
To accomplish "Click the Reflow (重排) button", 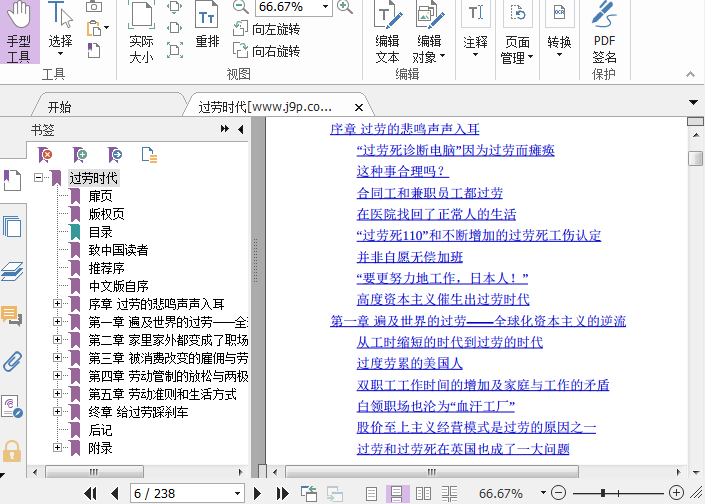I will click(x=207, y=25).
